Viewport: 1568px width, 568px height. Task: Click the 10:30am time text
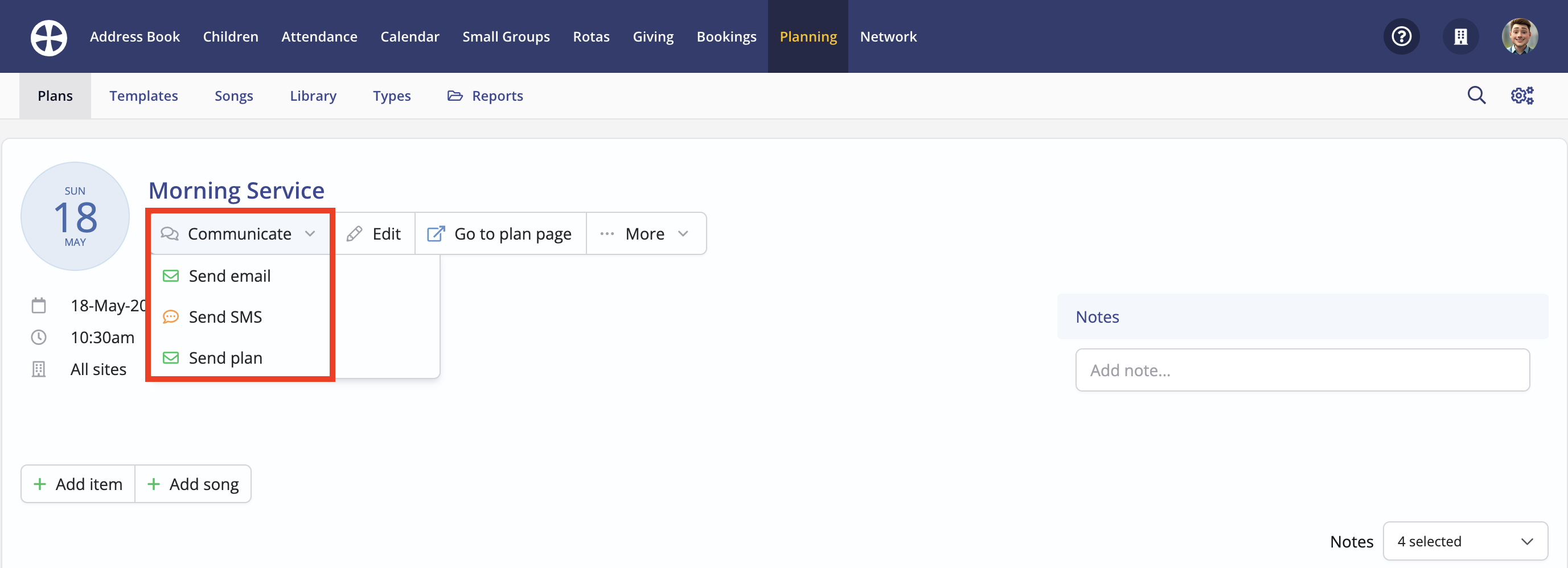pyautogui.click(x=102, y=337)
